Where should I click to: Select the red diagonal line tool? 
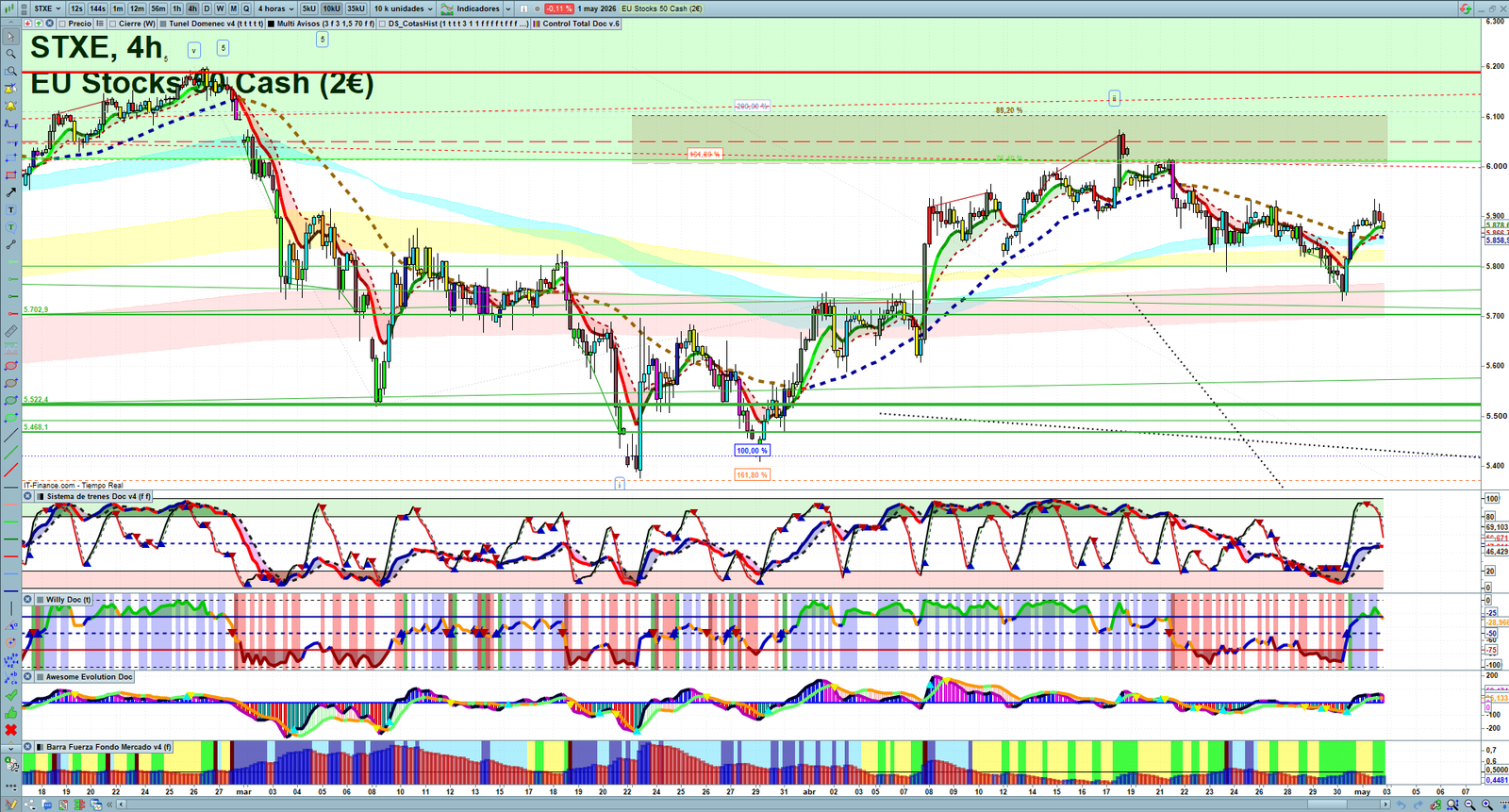(x=10, y=470)
